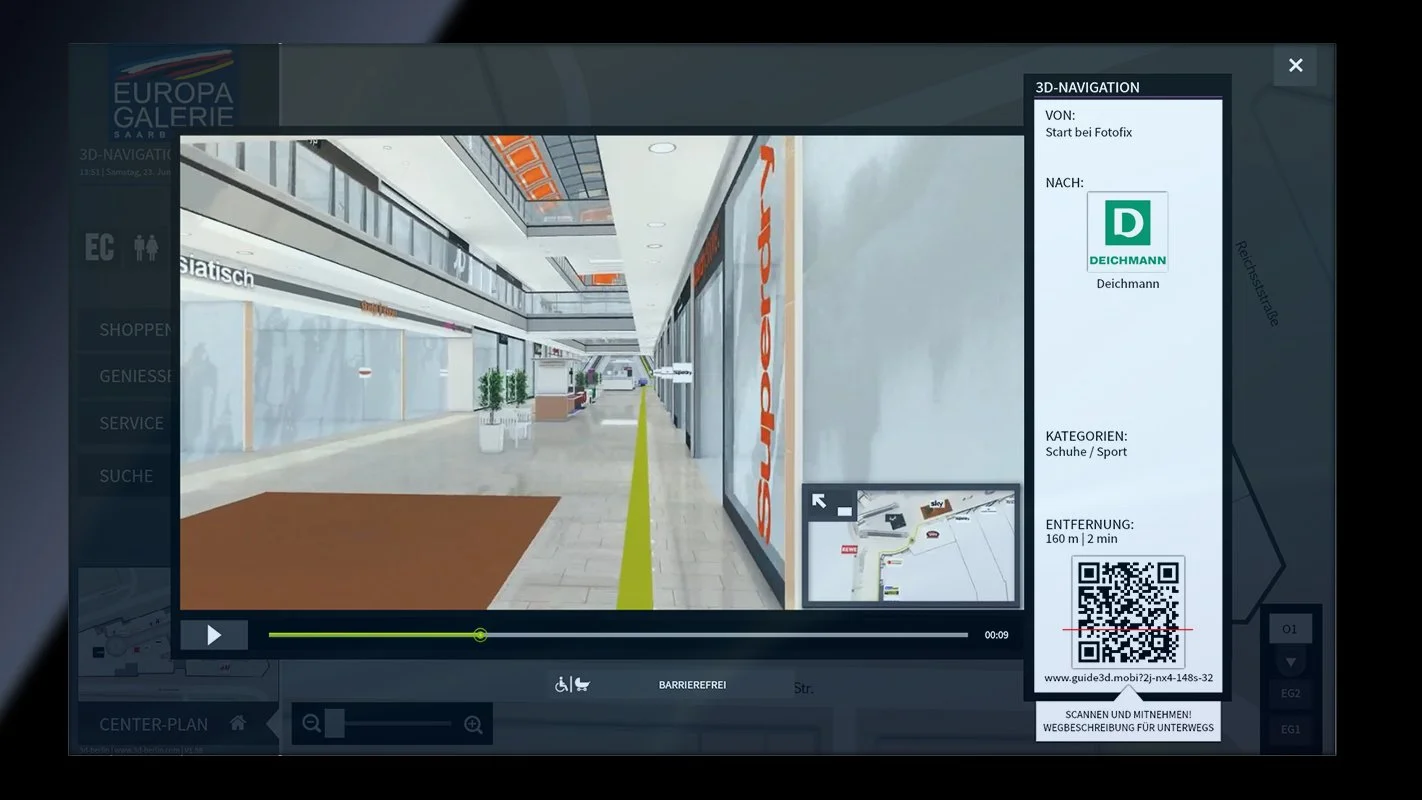The image size is (1422, 800).
Task: Zoom out with the minus magnifier
Action: click(x=312, y=724)
